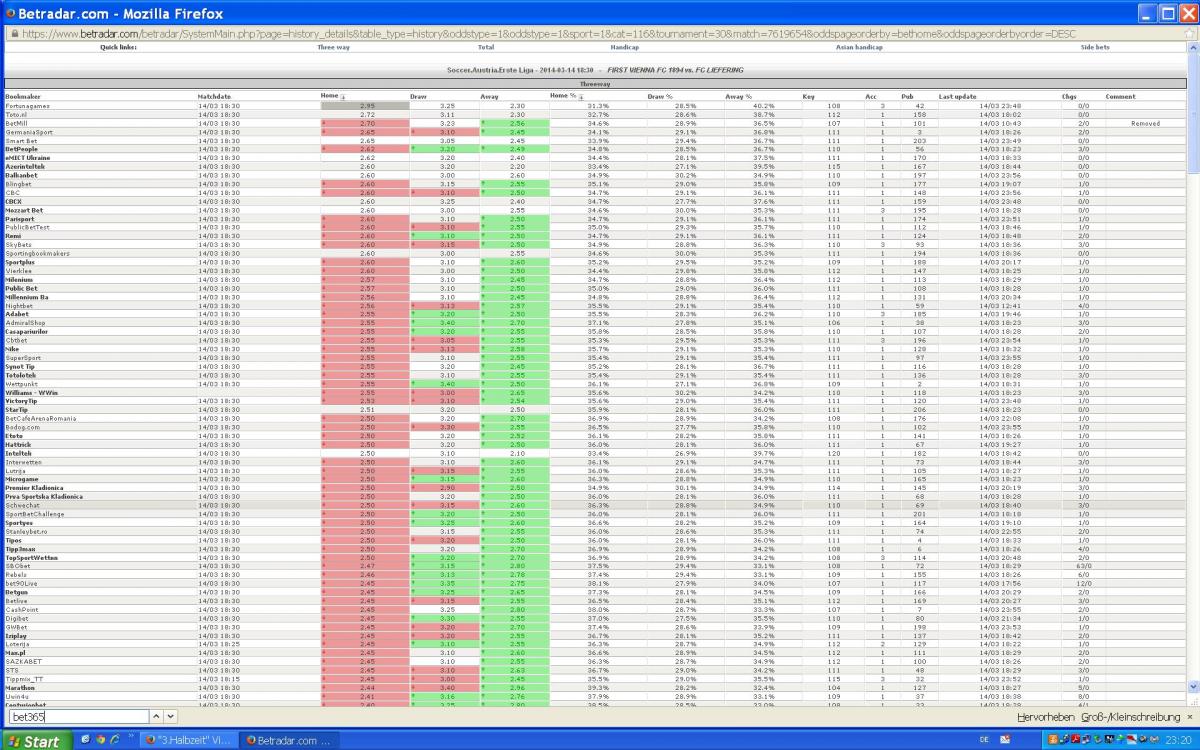Select the AdmiralShop bookmaker row

[595, 323]
